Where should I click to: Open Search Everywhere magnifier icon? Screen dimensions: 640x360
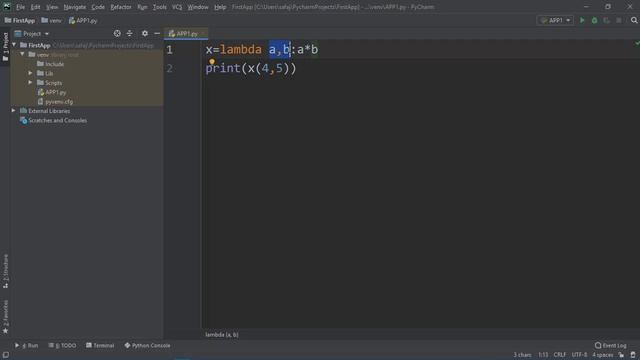click(634, 20)
